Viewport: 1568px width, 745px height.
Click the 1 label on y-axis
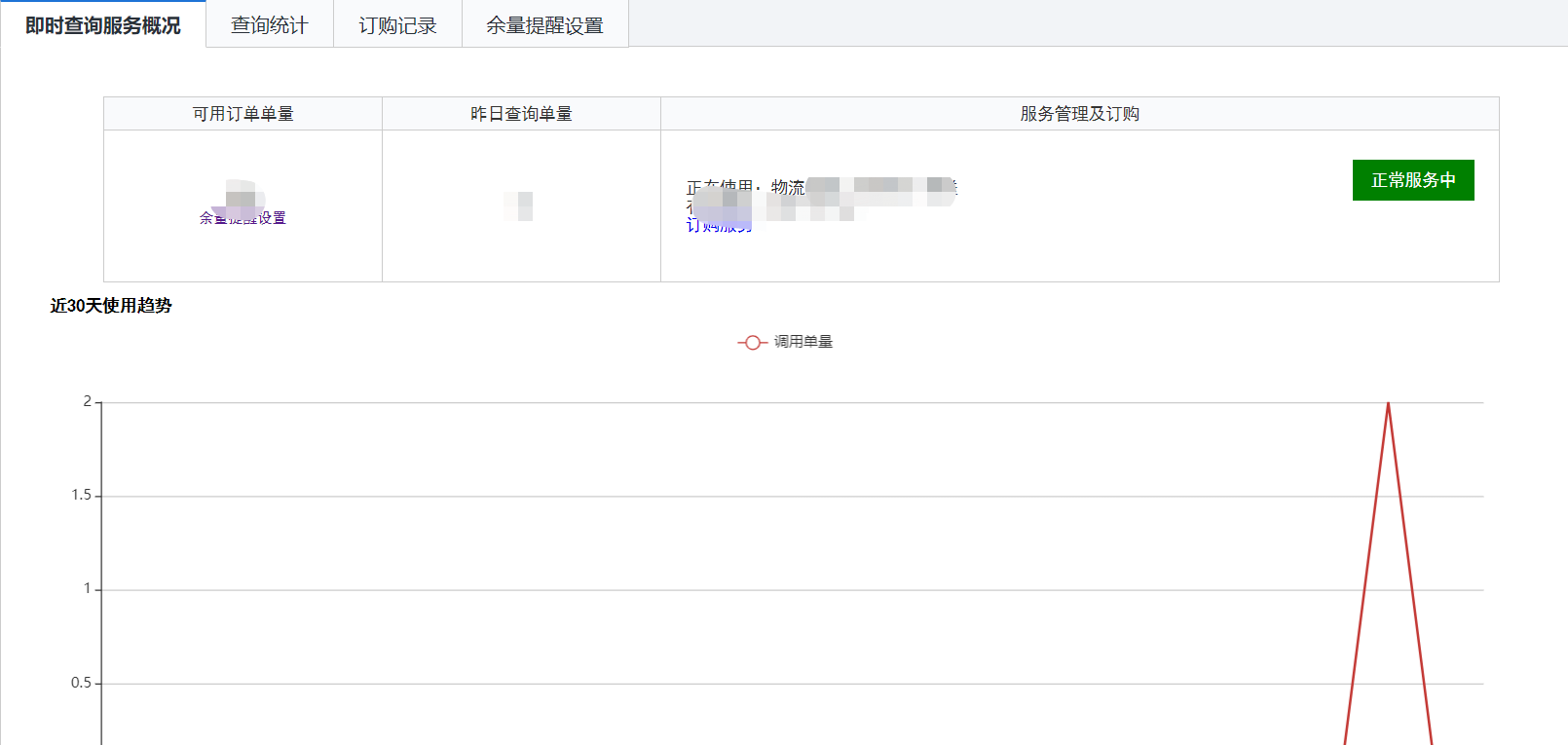click(87, 588)
